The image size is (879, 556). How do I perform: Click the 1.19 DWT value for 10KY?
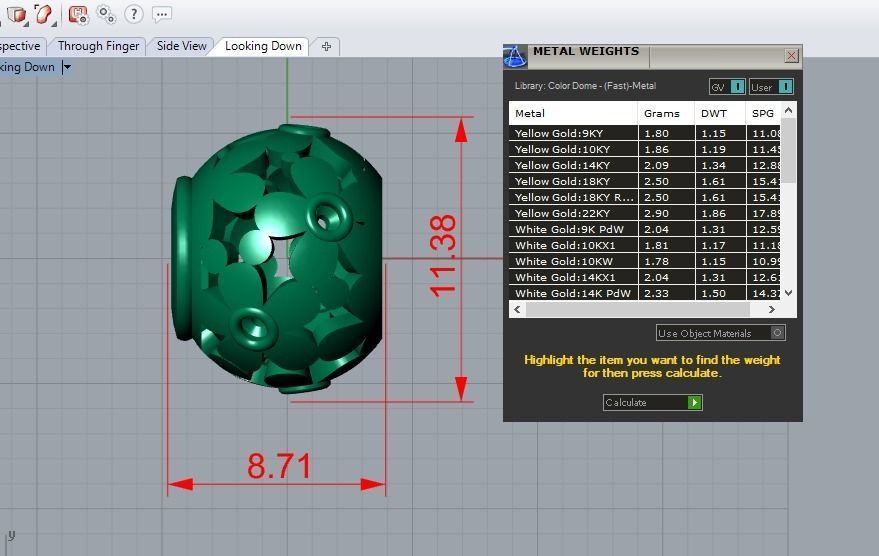tap(713, 150)
